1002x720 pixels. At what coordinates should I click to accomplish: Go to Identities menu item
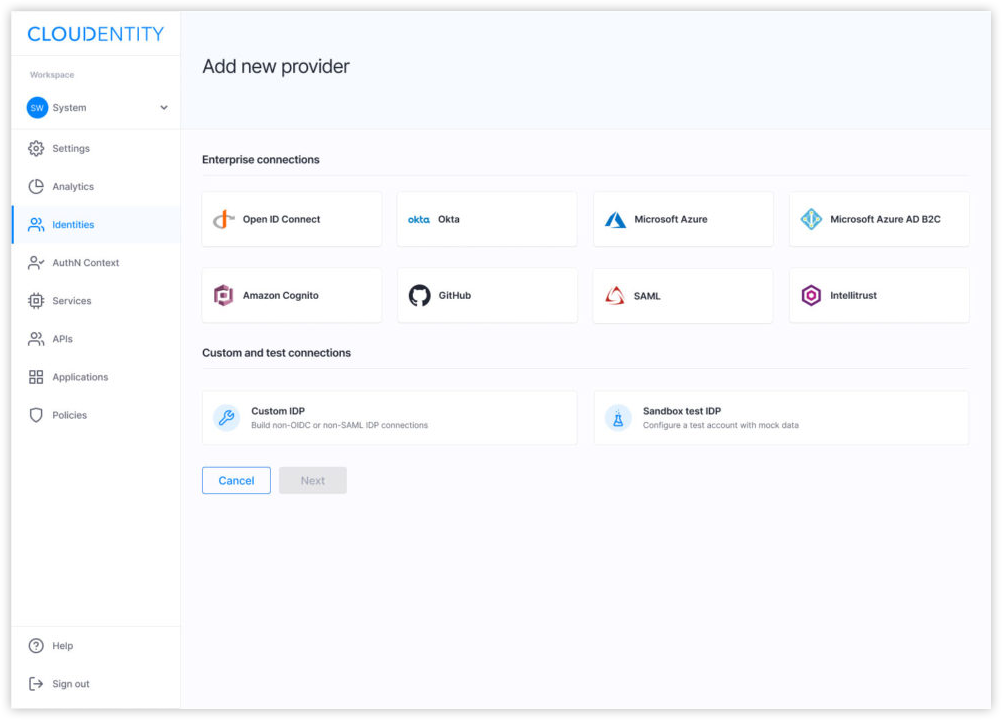(96, 224)
